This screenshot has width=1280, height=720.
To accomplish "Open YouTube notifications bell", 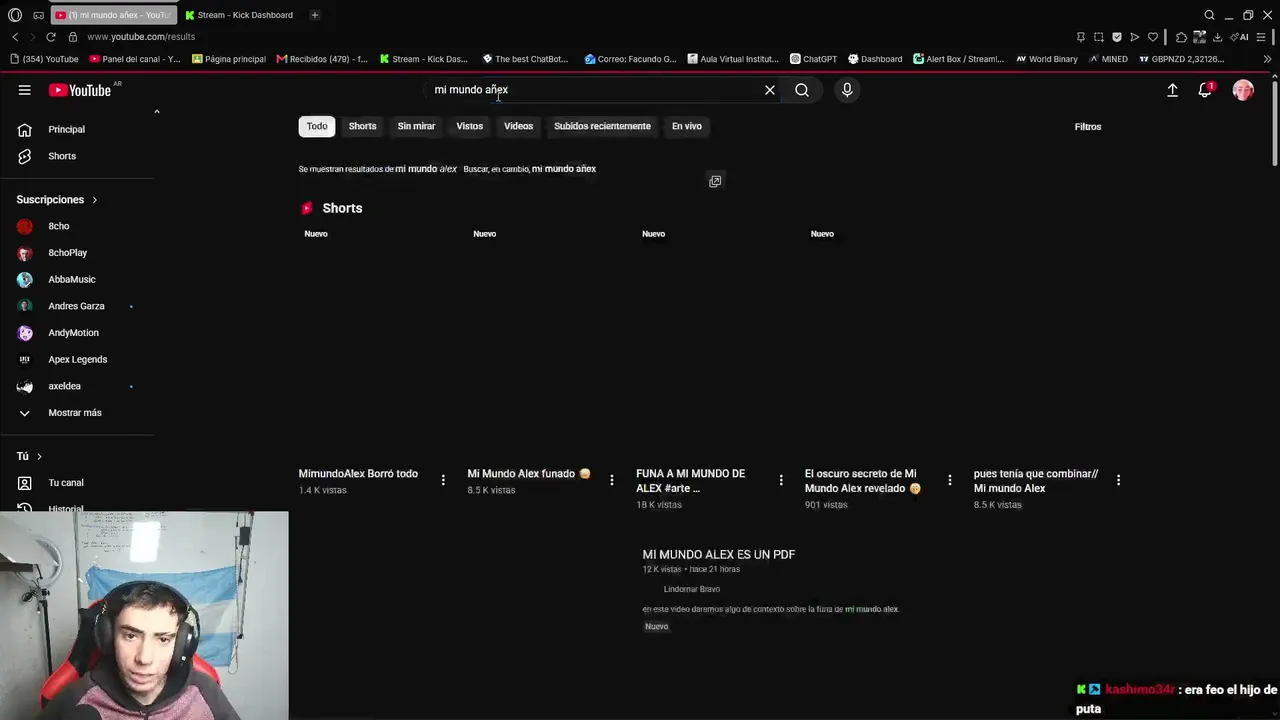I will (x=1206, y=90).
